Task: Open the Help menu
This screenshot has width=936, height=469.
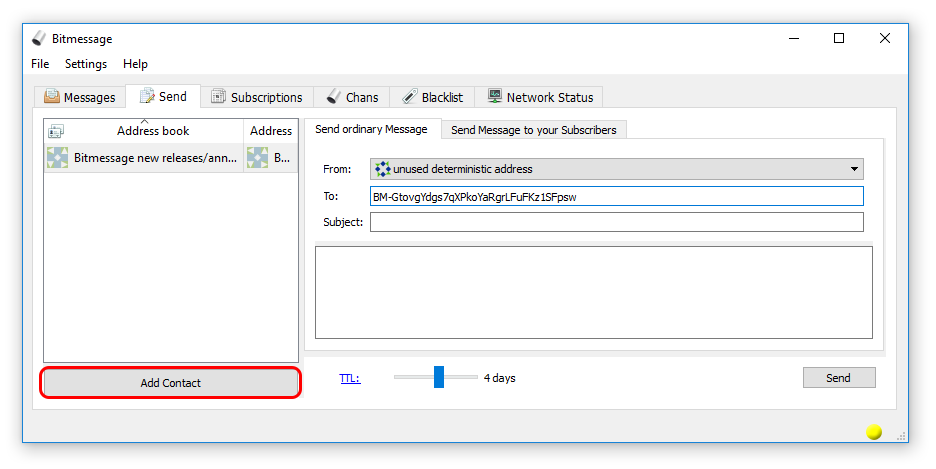Action: (x=135, y=64)
